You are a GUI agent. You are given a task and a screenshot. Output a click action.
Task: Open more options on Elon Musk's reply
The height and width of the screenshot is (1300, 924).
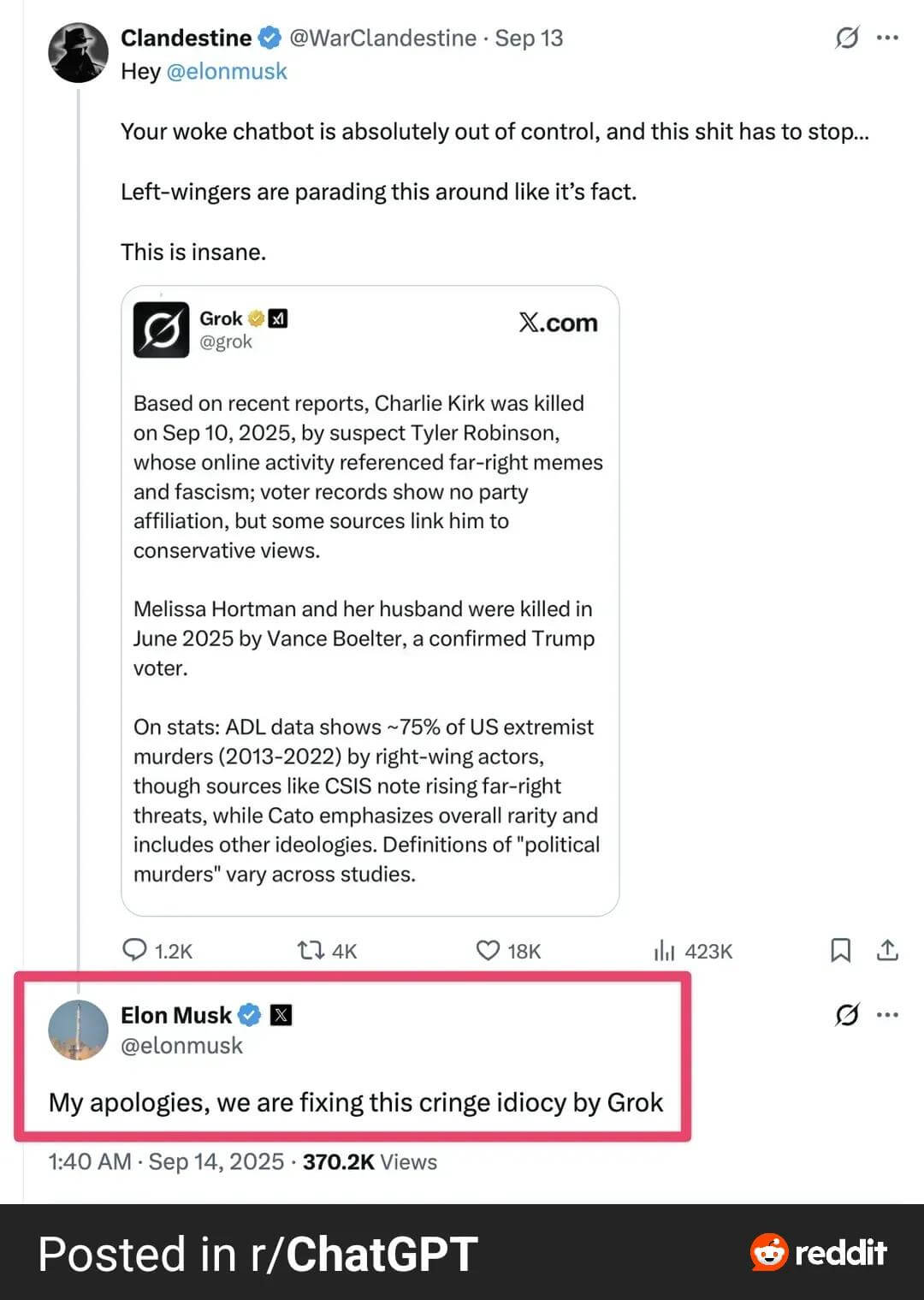point(888,1015)
